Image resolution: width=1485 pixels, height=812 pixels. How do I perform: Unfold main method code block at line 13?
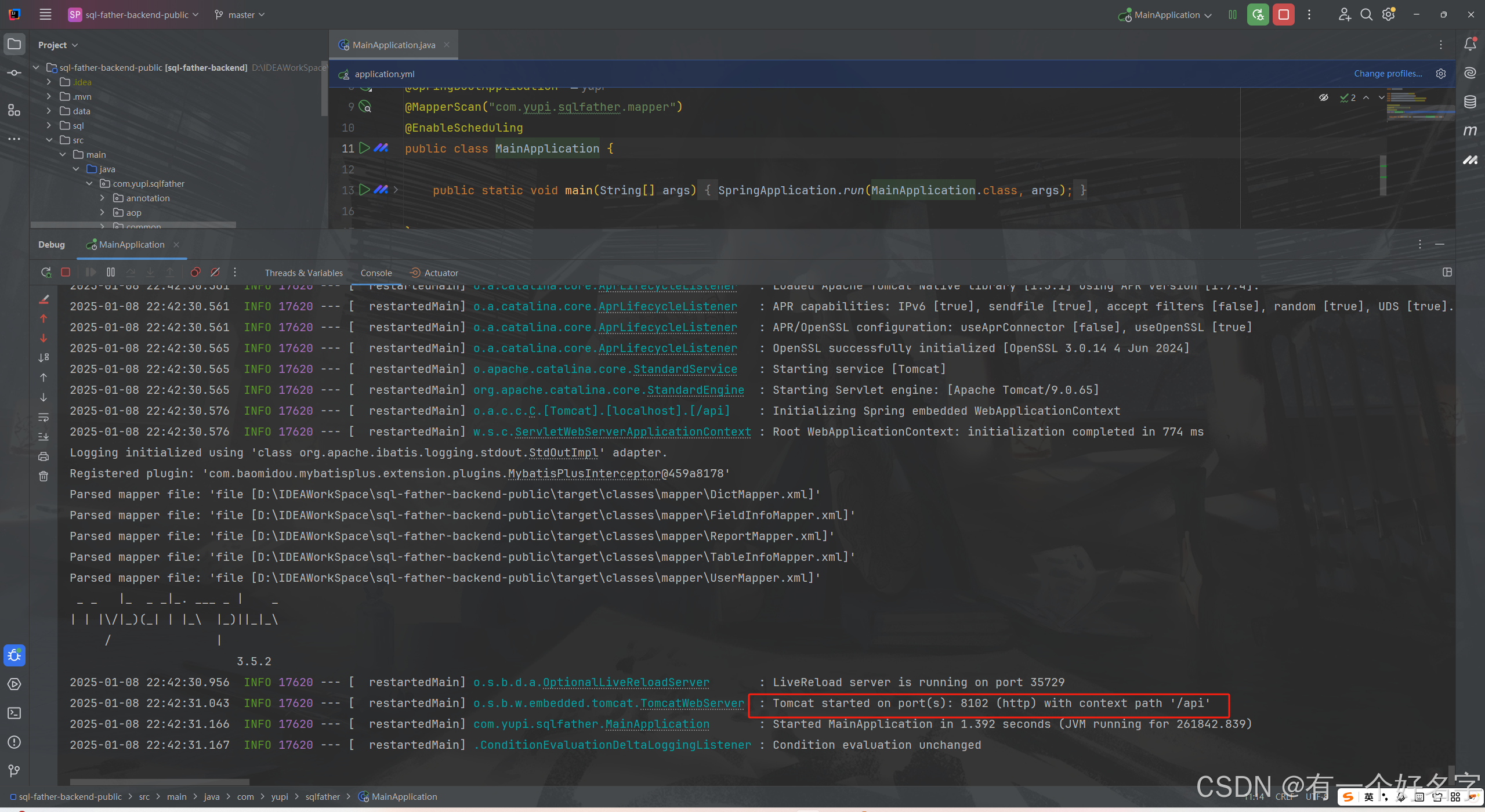pyautogui.click(x=396, y=190)
